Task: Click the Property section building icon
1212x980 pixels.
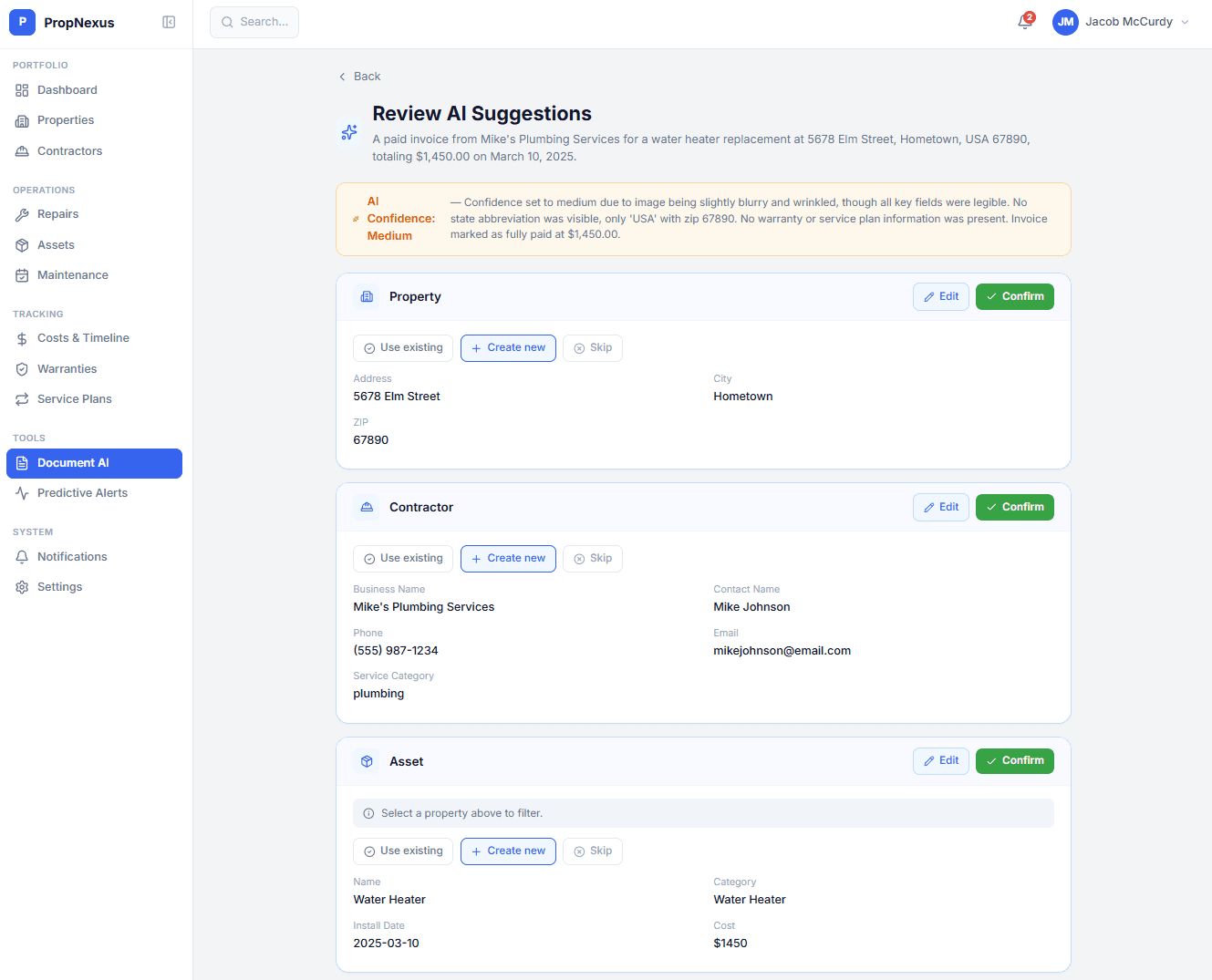Action: point(367,297)
